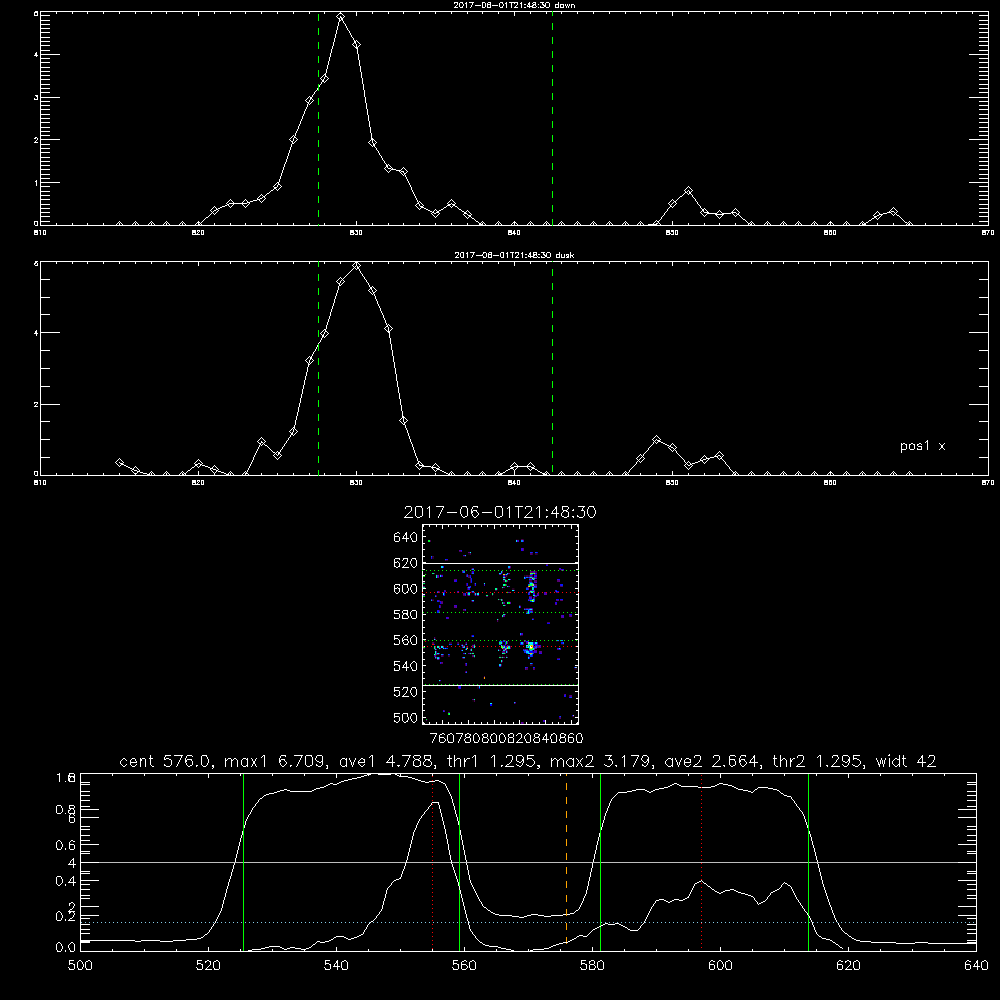The width and height of the screenshot is (1000, 1000).
Task: Click the right green dashed line in dusk plot
Action: tap(552, 368)
